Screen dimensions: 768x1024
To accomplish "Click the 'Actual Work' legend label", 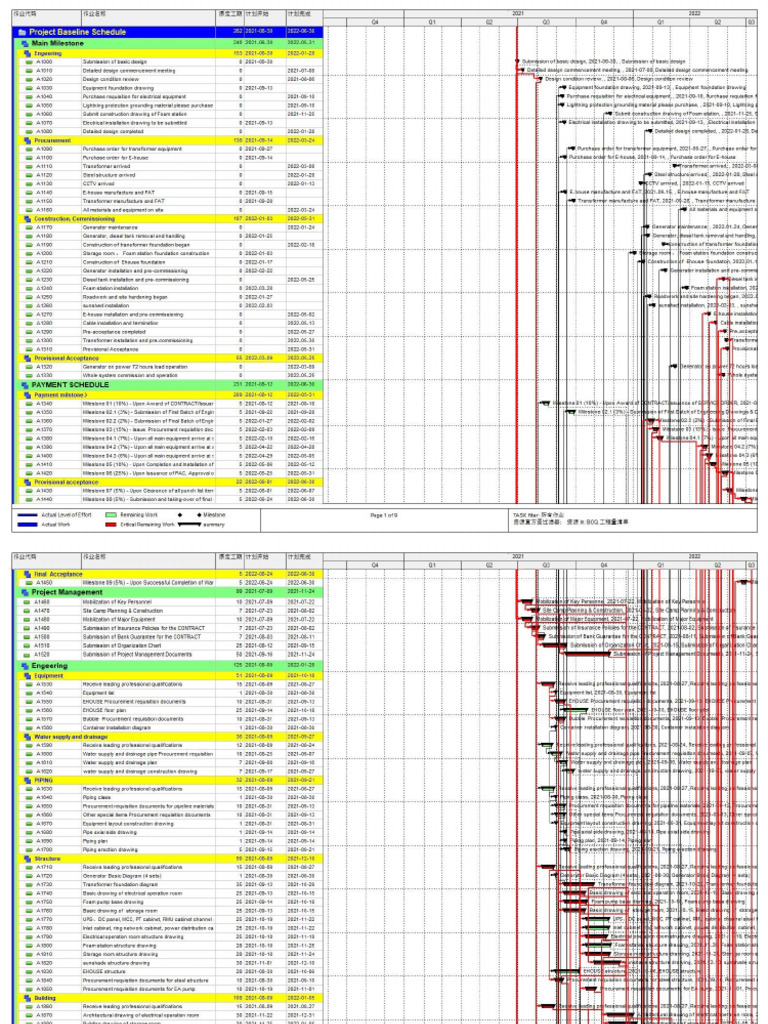I will (x=56, y=524).
